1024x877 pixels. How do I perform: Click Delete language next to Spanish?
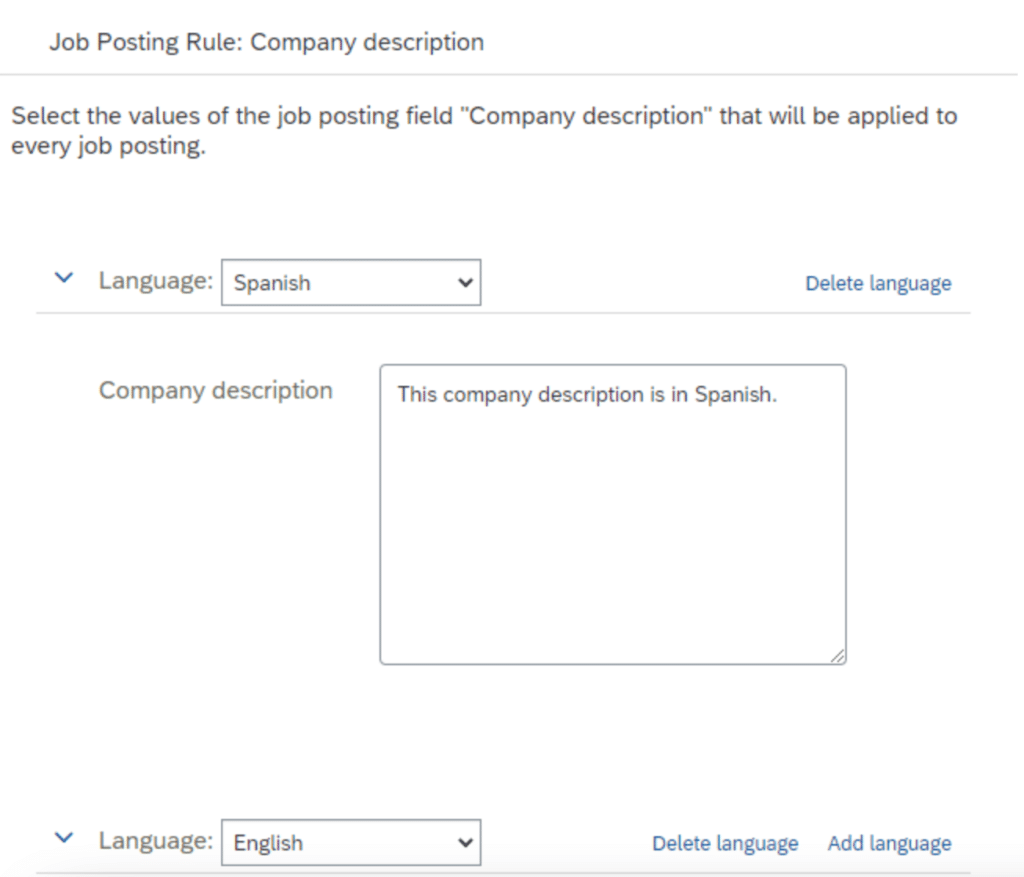[877, 283]
